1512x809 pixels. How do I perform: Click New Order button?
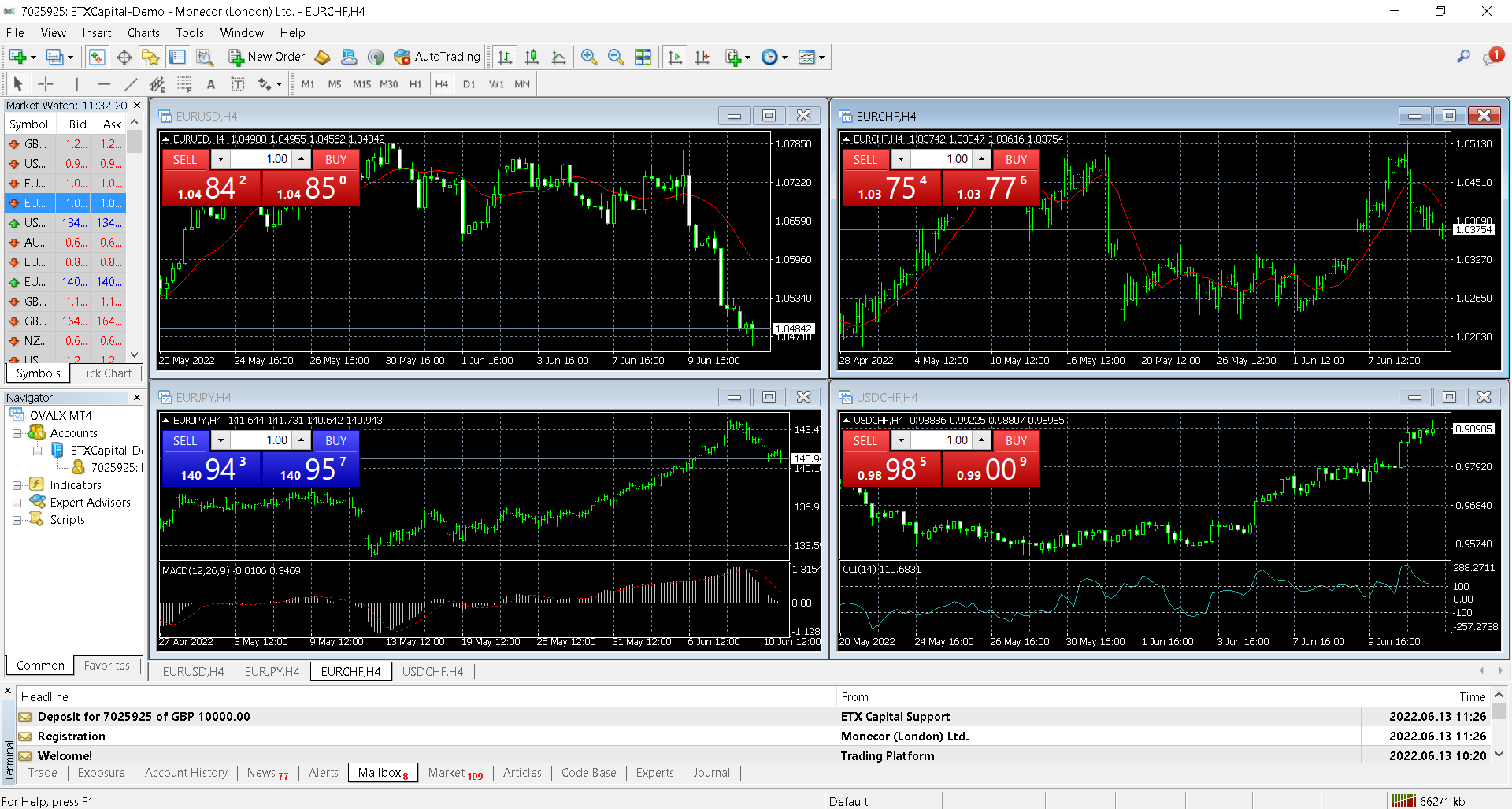pos(267,57)
